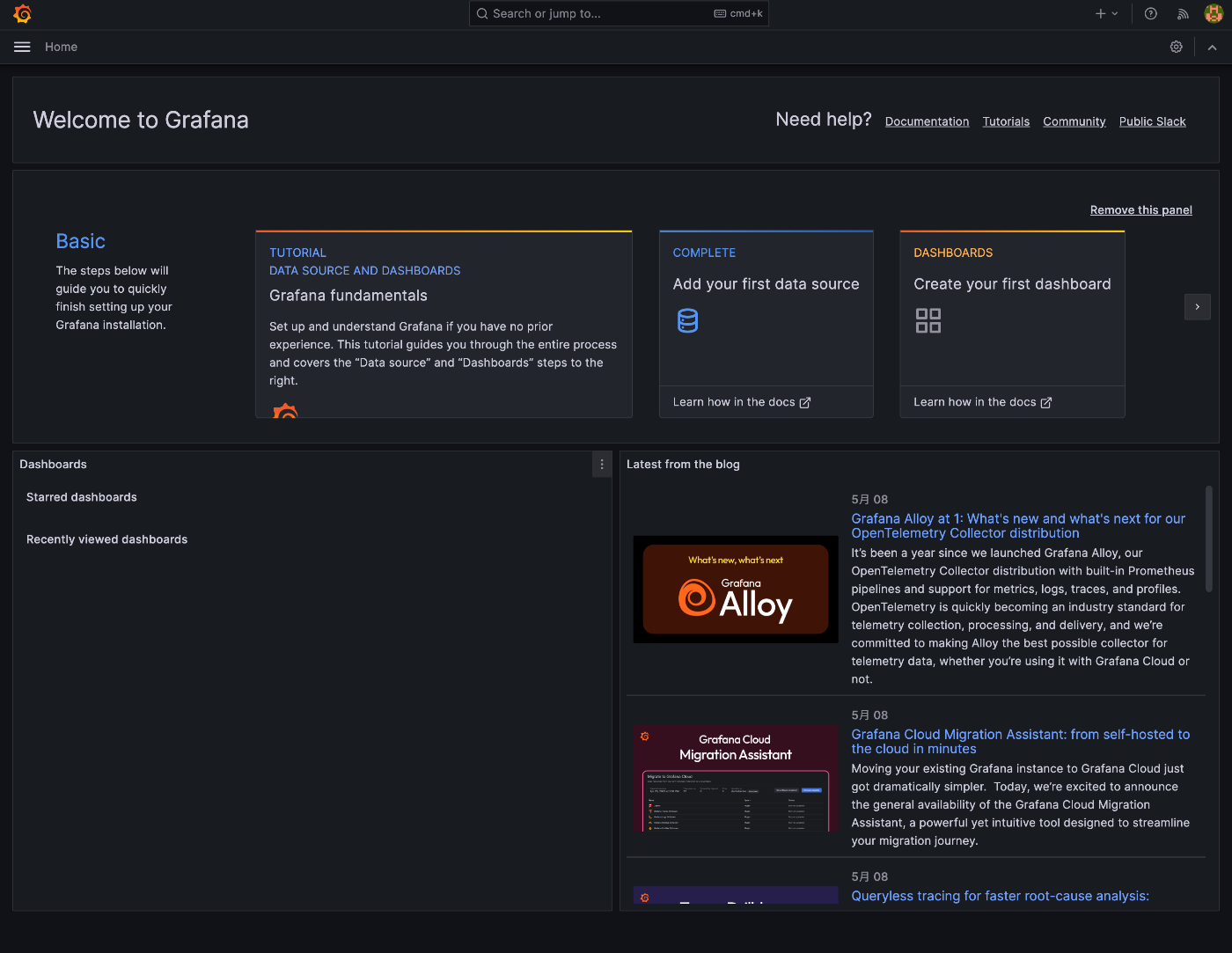Open the Tutorials link
This screenshot has height=953, width=1232.
[1006, 121]
